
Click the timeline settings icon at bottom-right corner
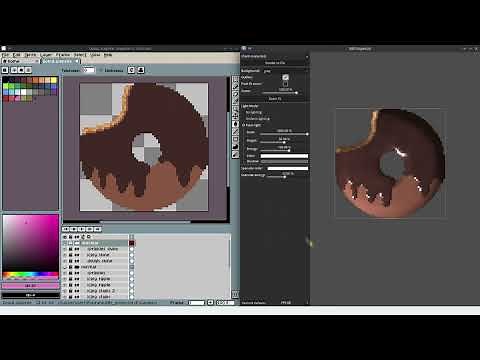pyautogui.click(x=235, y=294)
